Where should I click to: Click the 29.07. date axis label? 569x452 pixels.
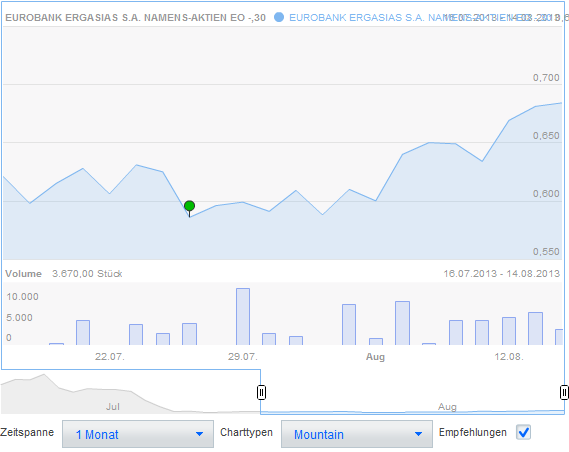pyautogui.click(x=242, y=357)
